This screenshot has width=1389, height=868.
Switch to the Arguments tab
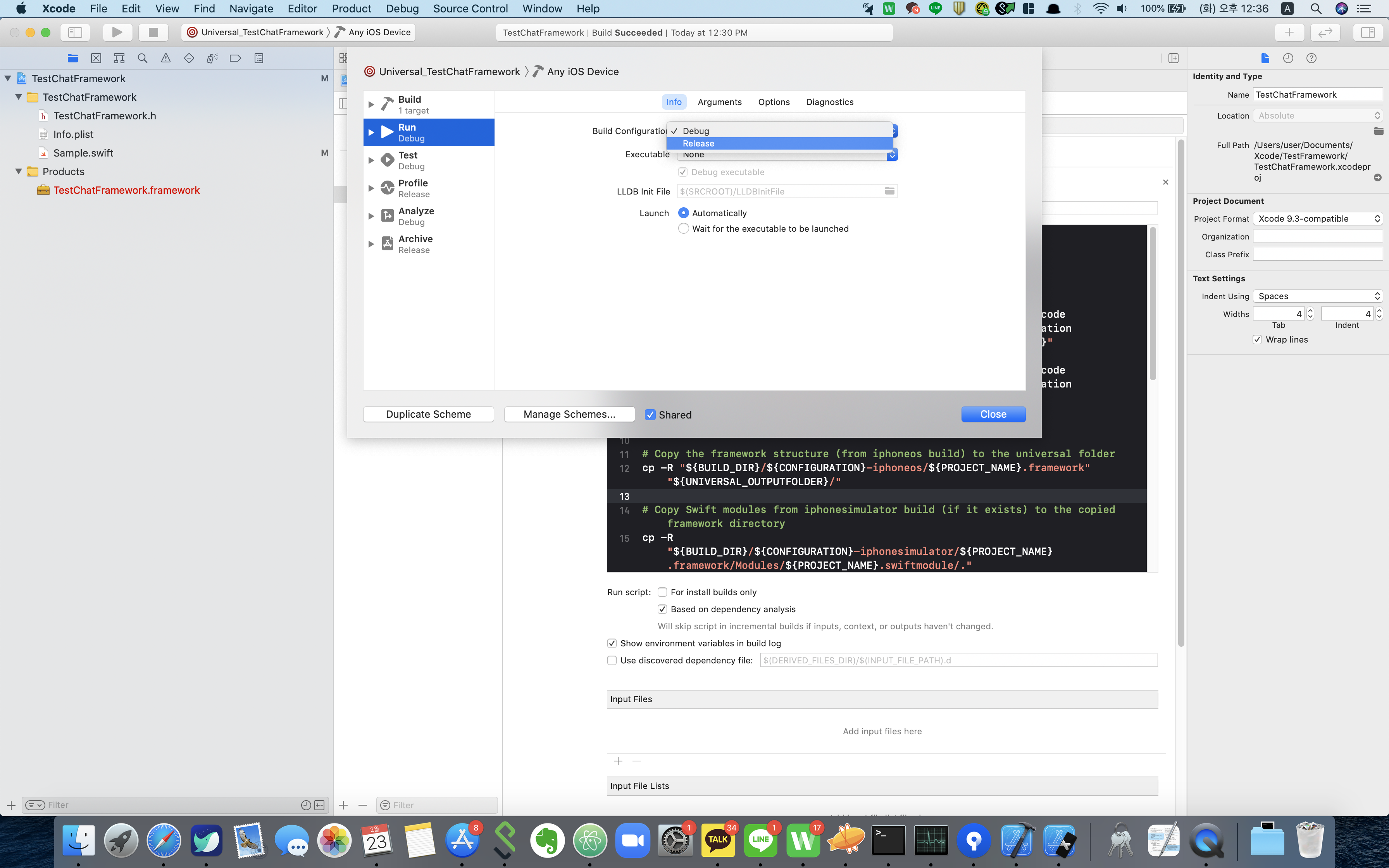tap(719, 102)
